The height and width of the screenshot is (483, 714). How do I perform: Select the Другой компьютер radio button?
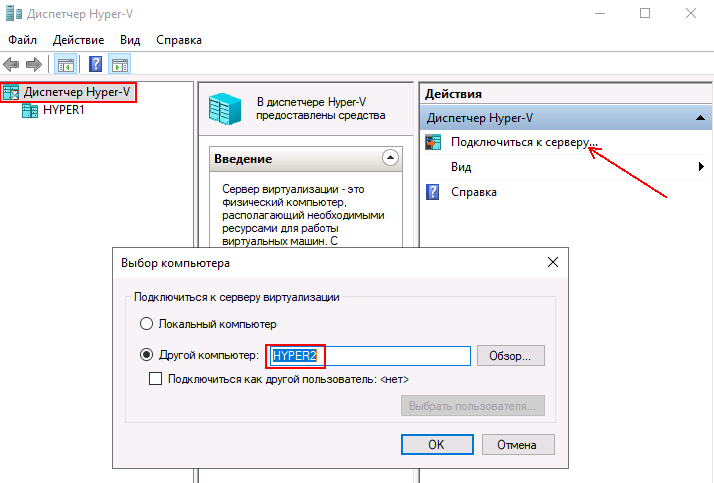coord(146,355)
